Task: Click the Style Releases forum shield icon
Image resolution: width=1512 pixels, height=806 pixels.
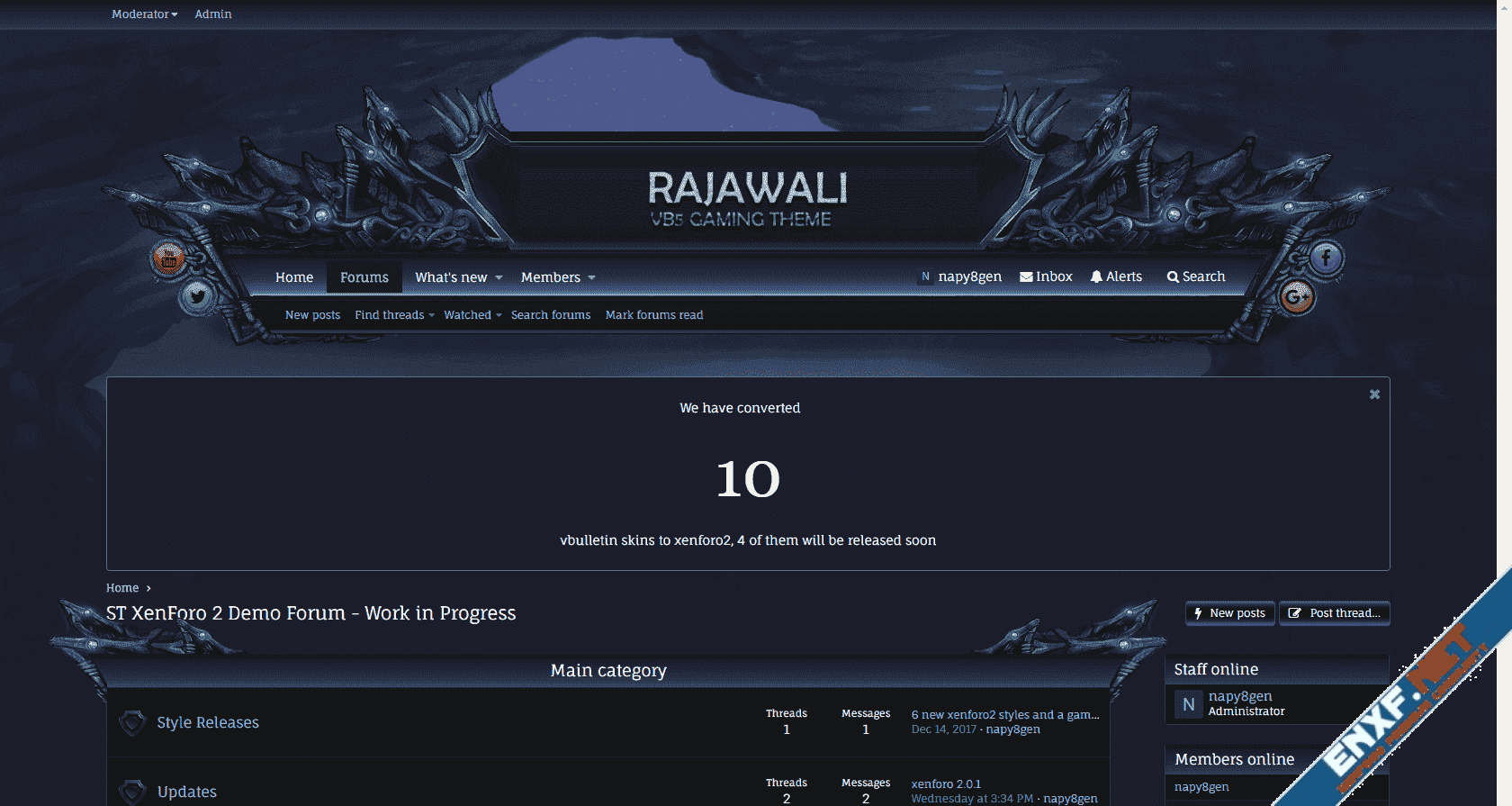Action: click(132, 722)
